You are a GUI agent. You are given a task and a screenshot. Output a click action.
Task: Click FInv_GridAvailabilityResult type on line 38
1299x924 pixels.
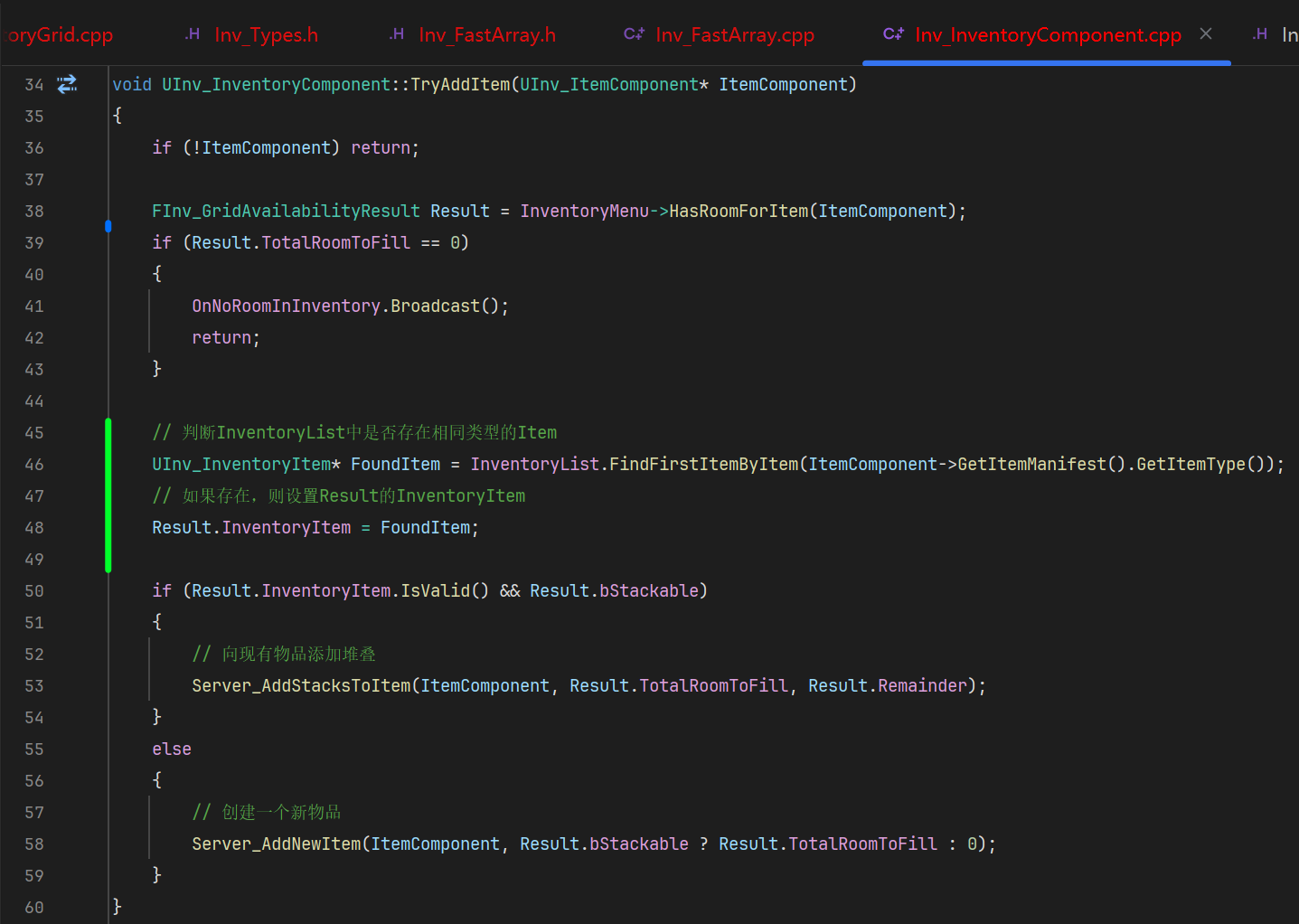coord(286,211)
